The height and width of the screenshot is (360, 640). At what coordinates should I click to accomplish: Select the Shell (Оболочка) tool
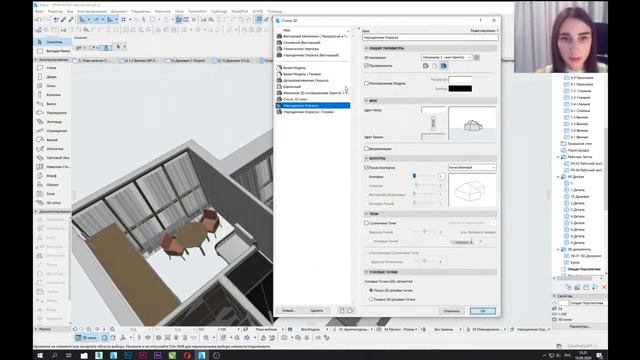(51, 149)
